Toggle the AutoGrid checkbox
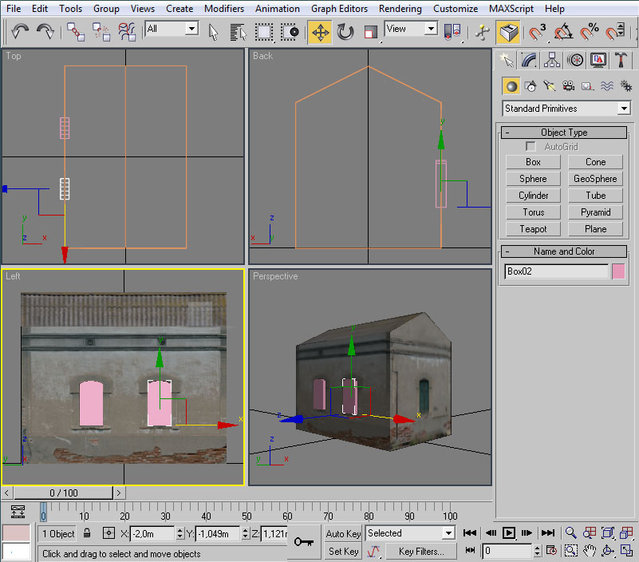The height and width of the screenshot is (562, 639). tap(531, 147)
